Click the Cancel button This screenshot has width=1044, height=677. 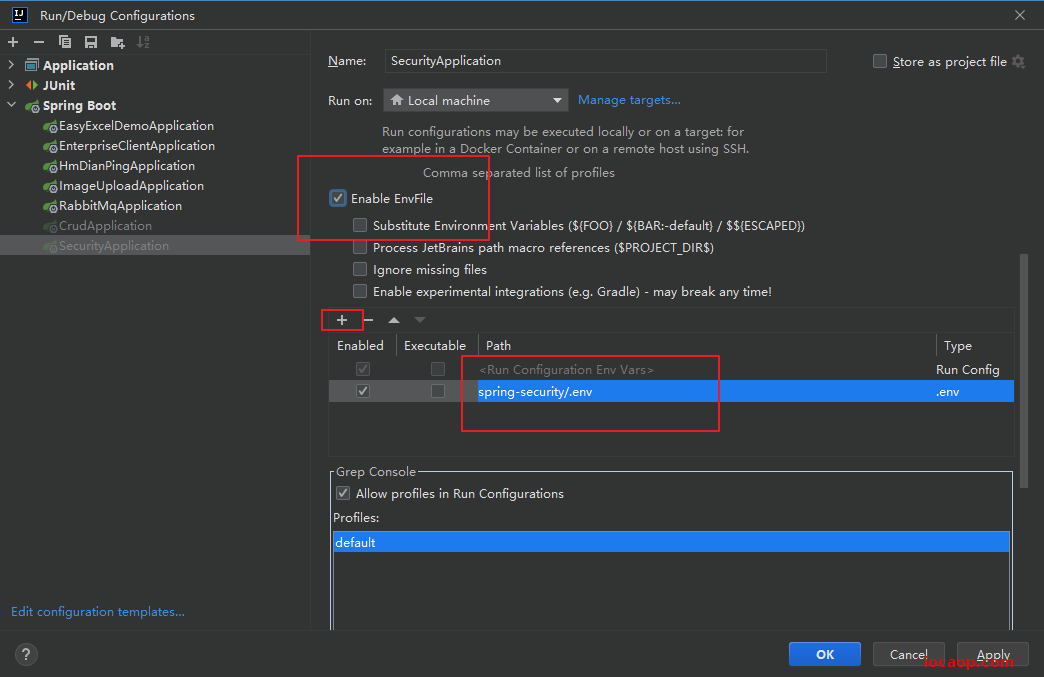pyautogui.click(x=908, y=654)
